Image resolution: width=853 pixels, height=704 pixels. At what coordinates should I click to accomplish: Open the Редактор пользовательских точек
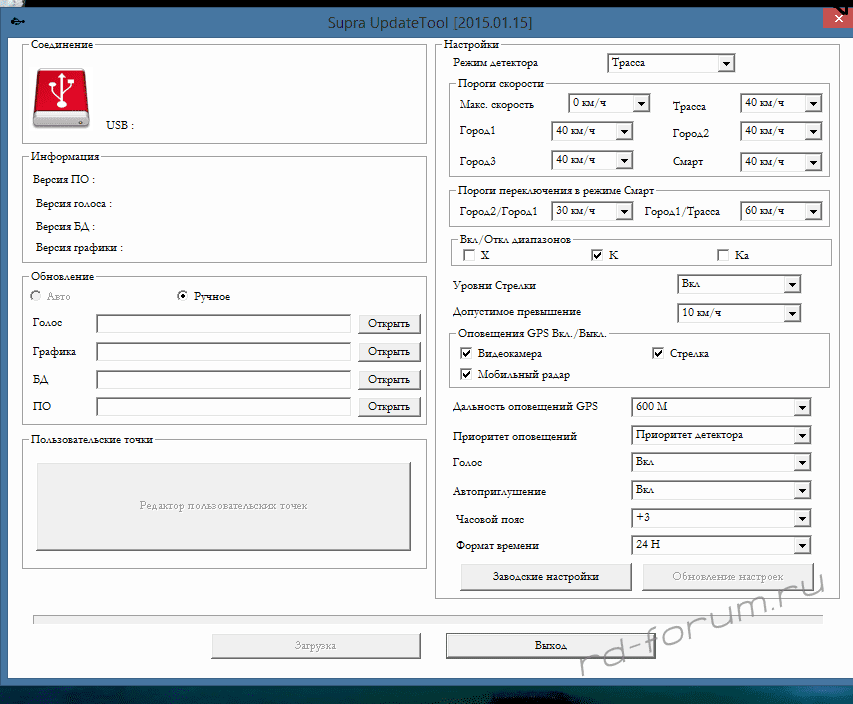pyautogui.click(x=223, y=506)
